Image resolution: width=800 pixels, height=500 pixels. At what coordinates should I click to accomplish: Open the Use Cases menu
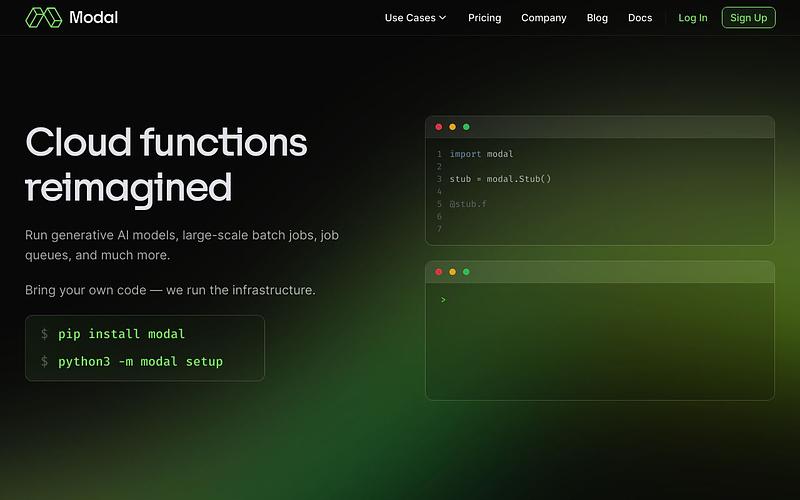pyautogui.click(x=415, y=18)
